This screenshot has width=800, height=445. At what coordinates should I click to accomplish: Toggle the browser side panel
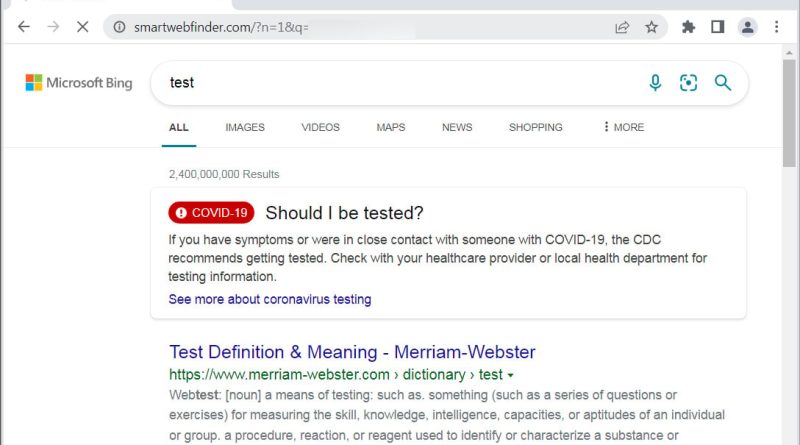coord(717,27)
